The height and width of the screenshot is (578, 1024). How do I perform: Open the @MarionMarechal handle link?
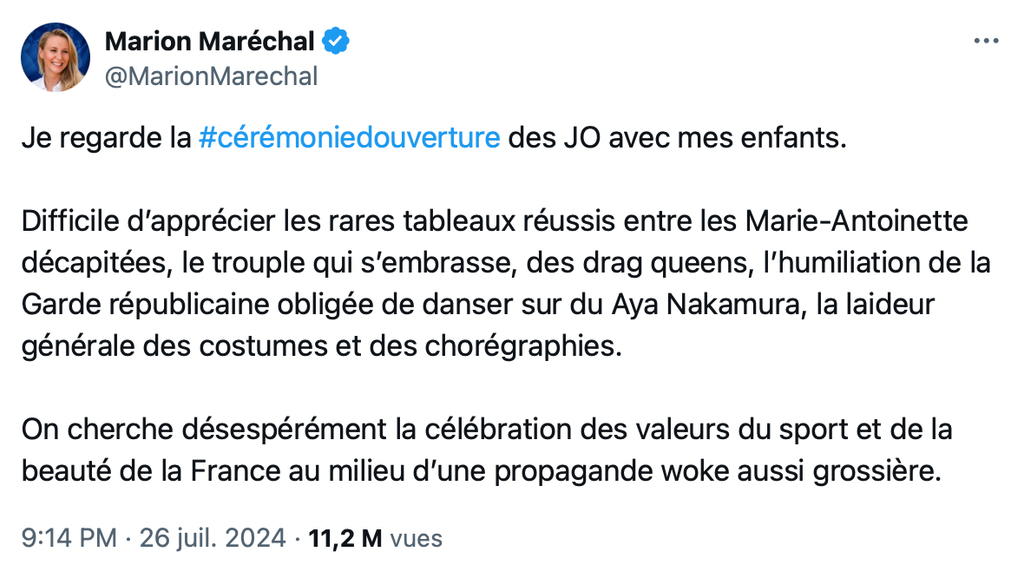click(211, 76)
